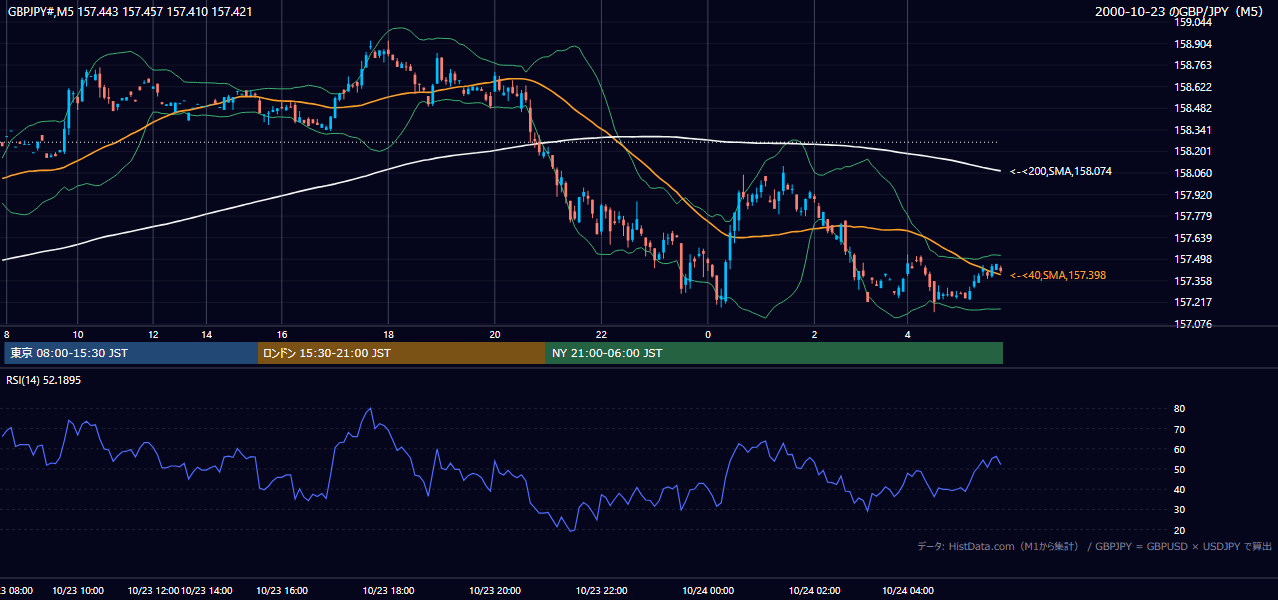
Task: Click the 10/23 20:00 time label
Action: 495,591
